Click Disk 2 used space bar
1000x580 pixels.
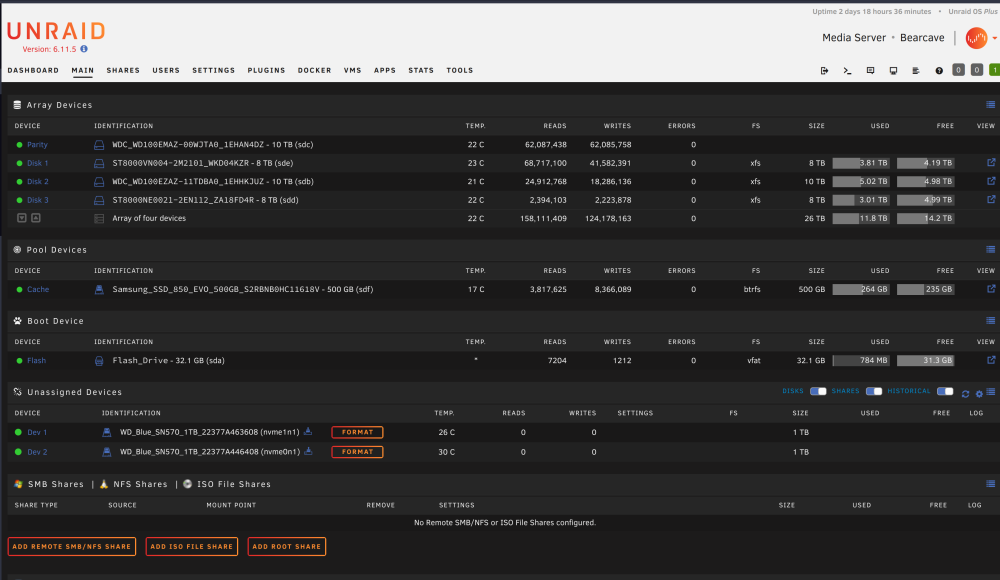tap(861, 181)
